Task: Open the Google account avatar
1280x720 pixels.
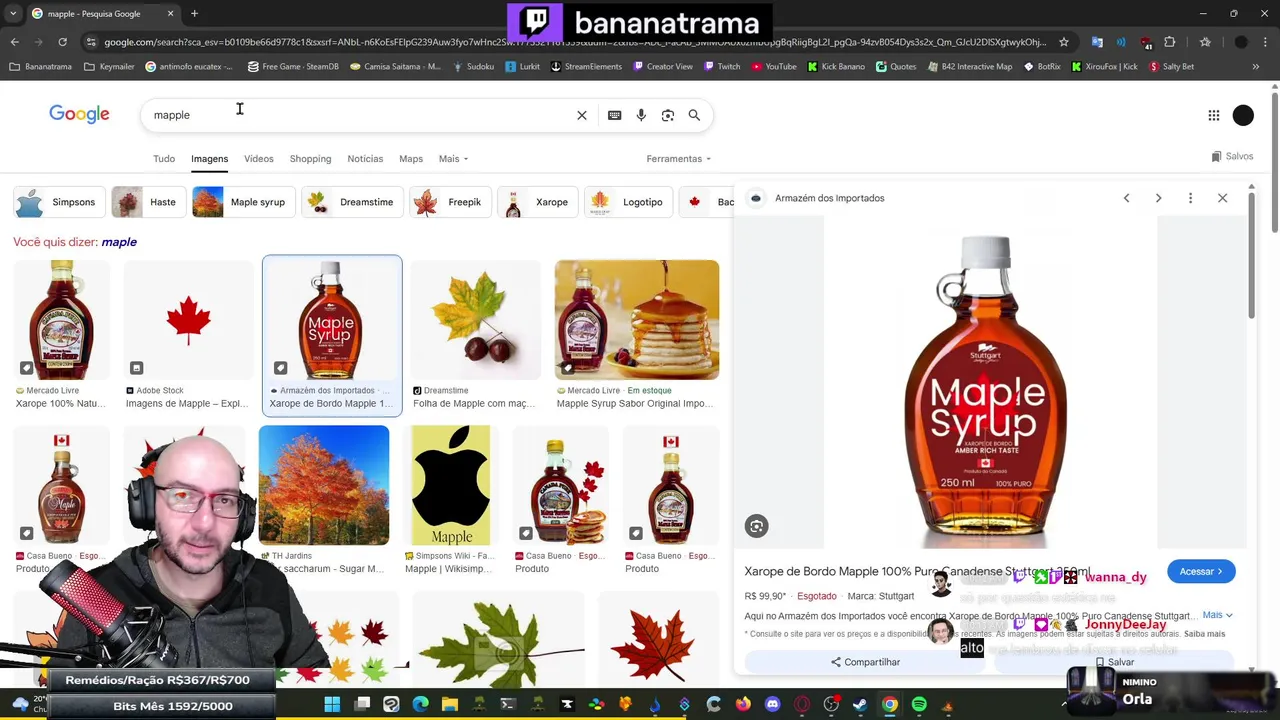Action: [1243, 115]
